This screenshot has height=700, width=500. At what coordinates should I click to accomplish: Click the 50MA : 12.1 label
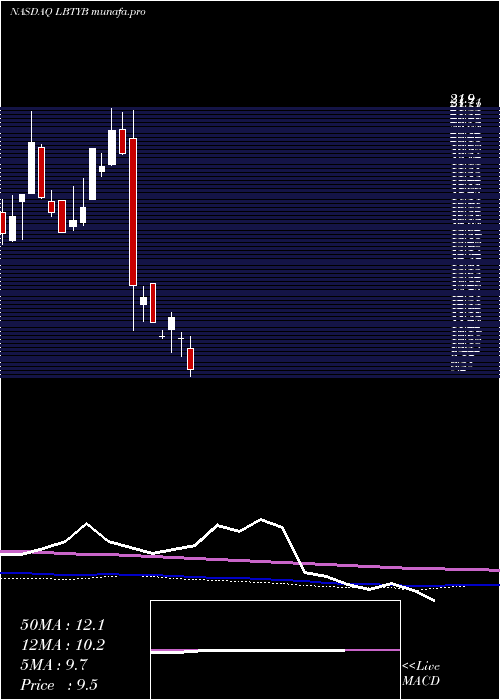(x=62, y=625)
